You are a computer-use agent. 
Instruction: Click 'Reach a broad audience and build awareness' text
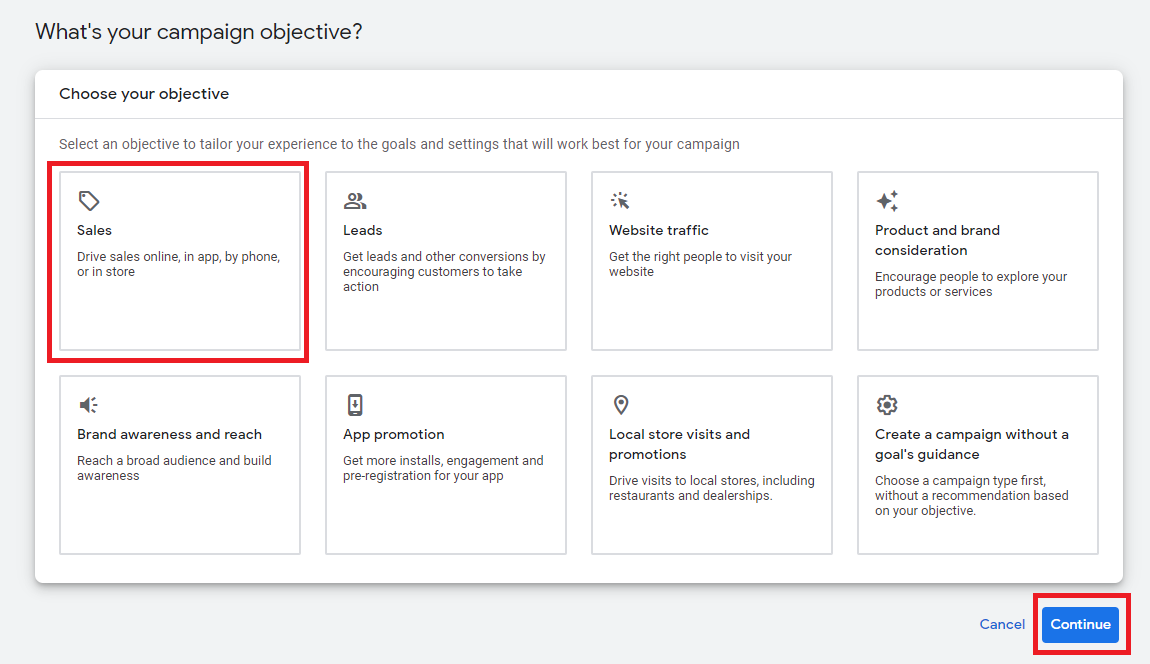tap(174, 468)
